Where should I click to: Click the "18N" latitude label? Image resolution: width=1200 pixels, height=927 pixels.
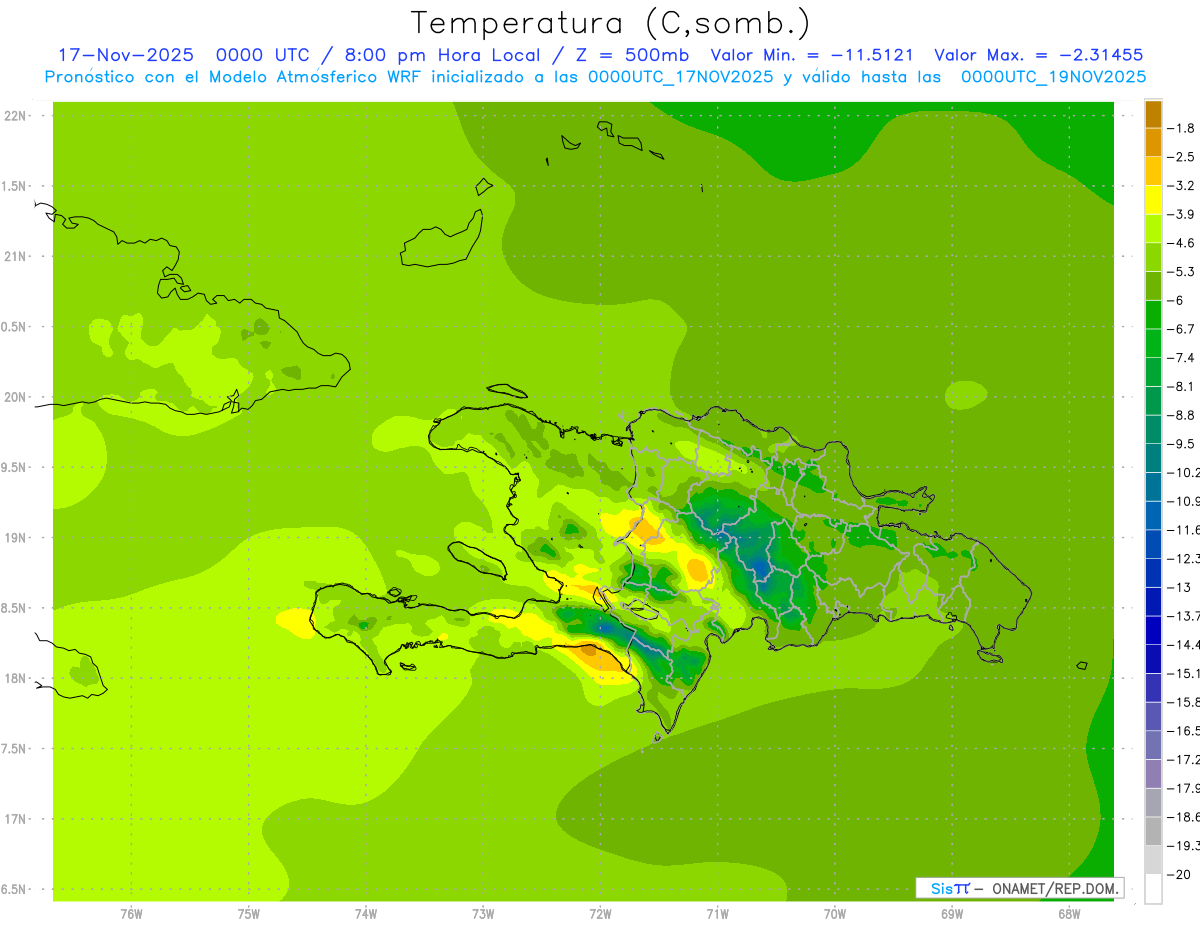tap(14, 678)
